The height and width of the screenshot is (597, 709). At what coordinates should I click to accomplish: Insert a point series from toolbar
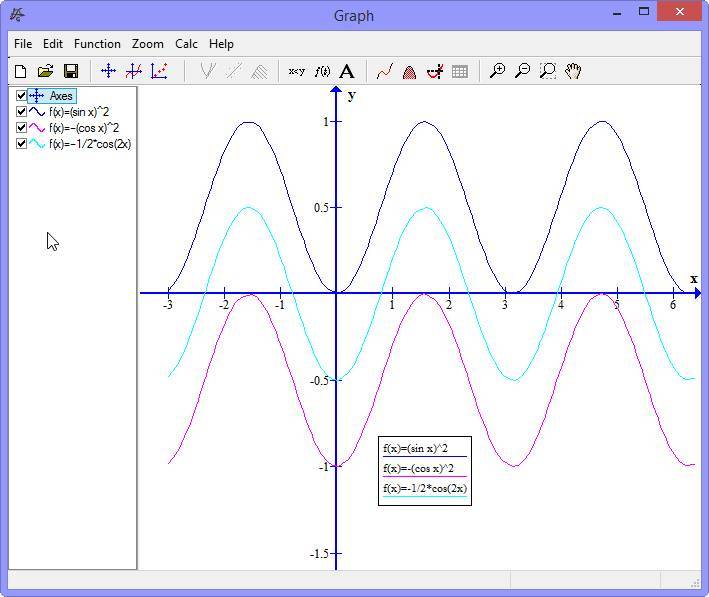coord(159,71)
